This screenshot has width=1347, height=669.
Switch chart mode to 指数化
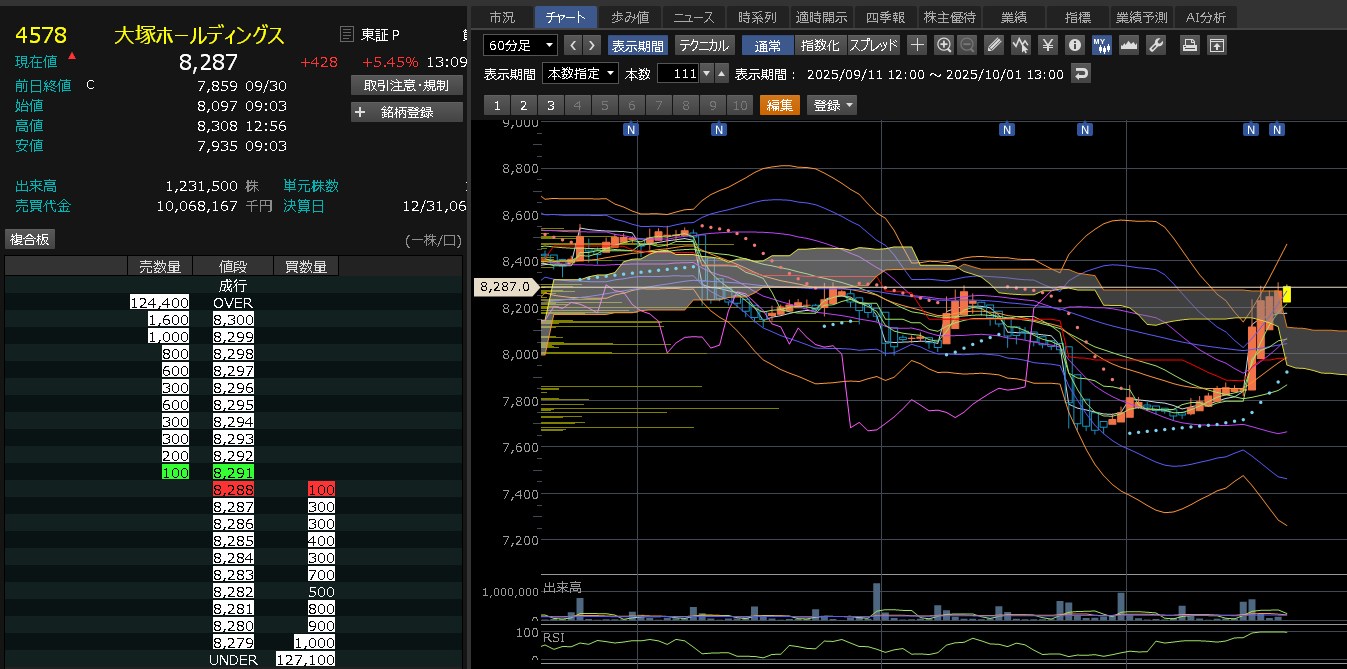(821, 45)
